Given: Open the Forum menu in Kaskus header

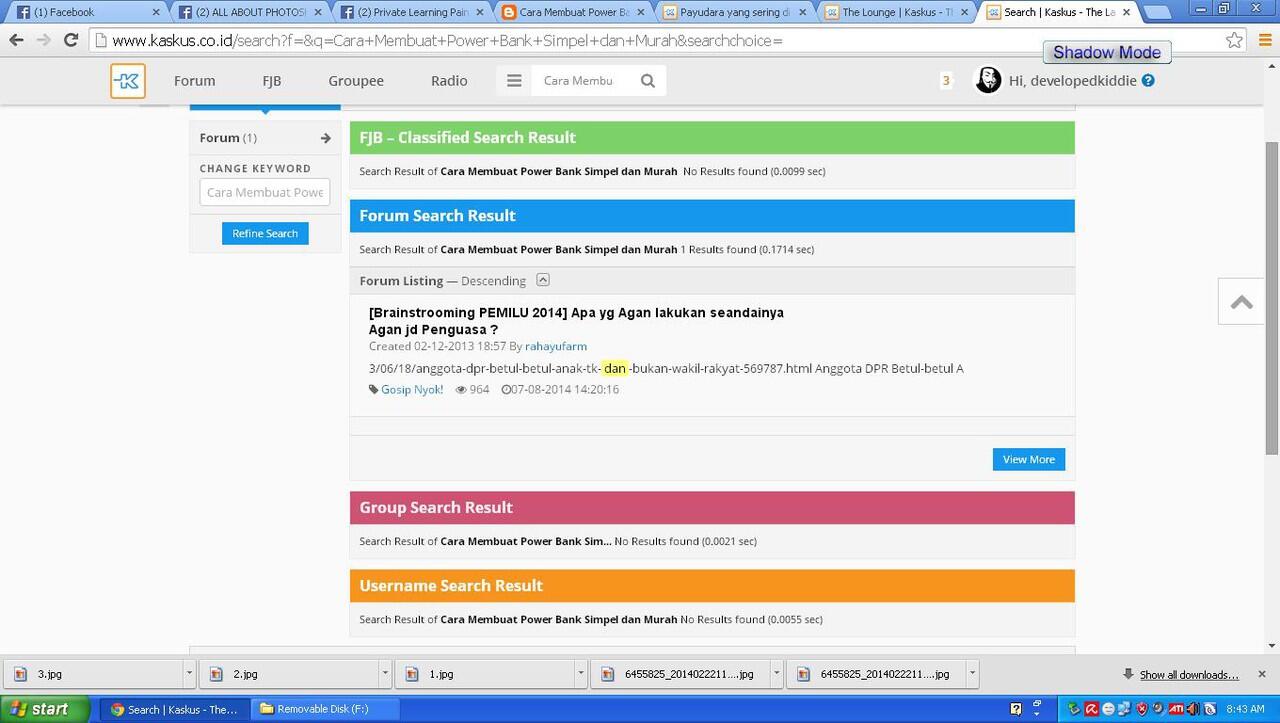Looking at the screenshot, I should point(194,81).
